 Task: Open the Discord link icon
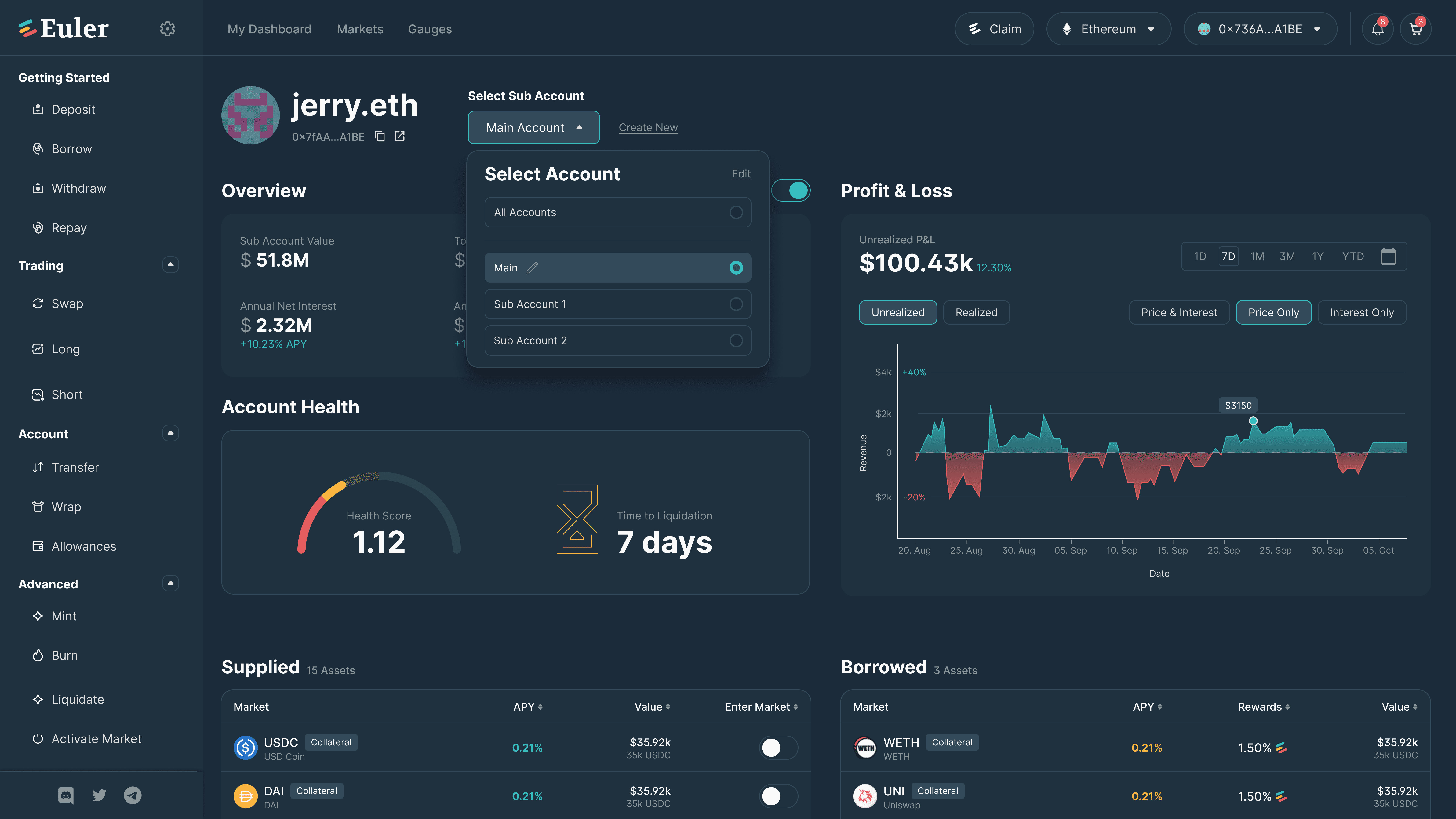(x=66, y=795)
